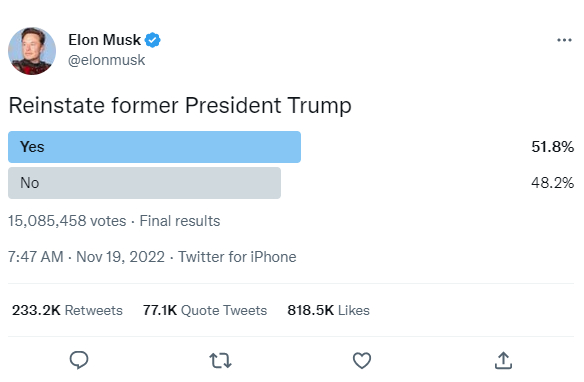Click the 51.8% Yes percentage

pos(552,147)
